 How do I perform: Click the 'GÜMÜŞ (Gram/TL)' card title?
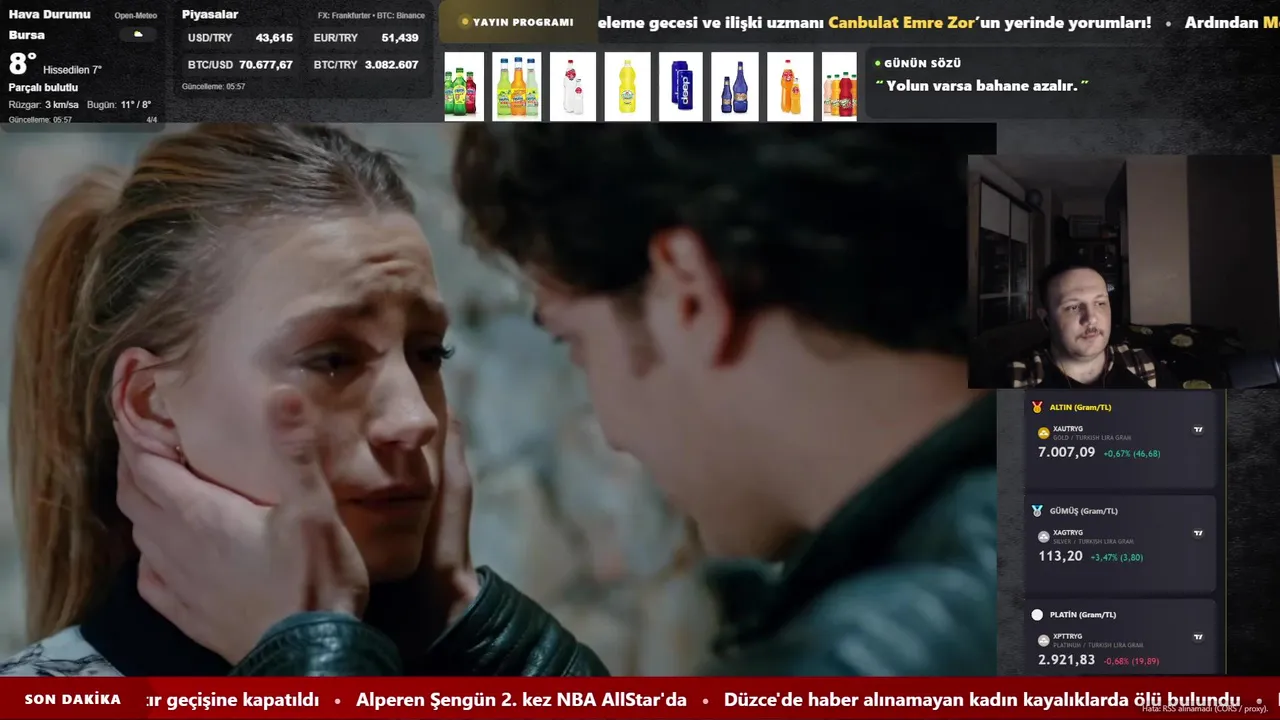click(1083, 511)
